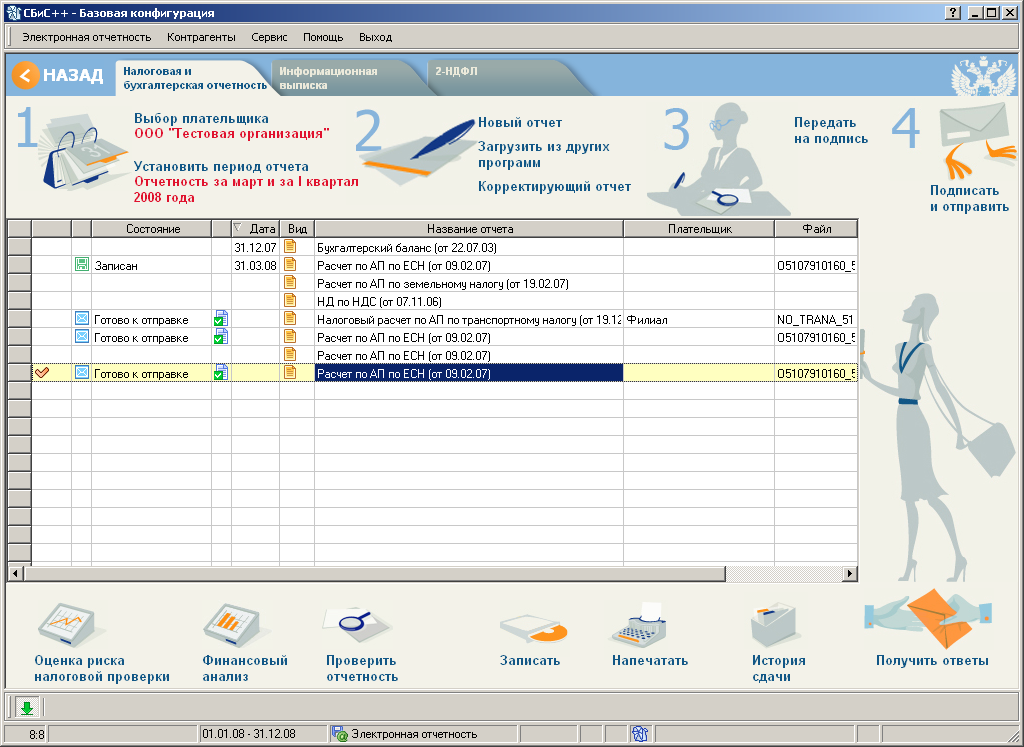
Task: Click the Состояние column header
Action: 153,229
